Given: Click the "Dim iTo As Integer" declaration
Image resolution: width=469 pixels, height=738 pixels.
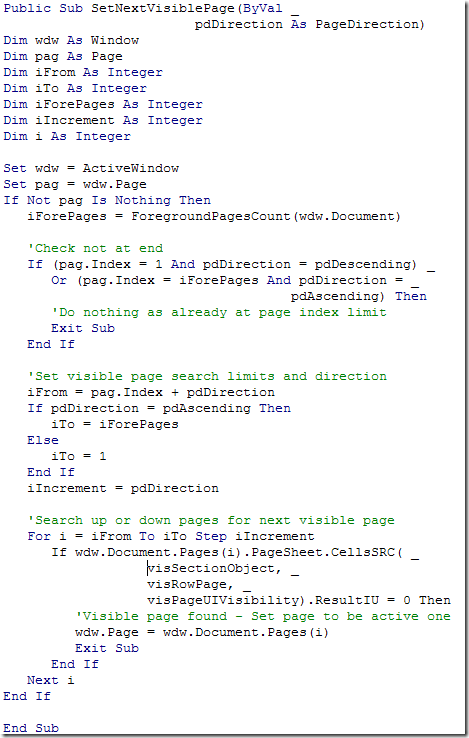Looking at the screenshot, I should pyautogui.click(x=75, y=88).
